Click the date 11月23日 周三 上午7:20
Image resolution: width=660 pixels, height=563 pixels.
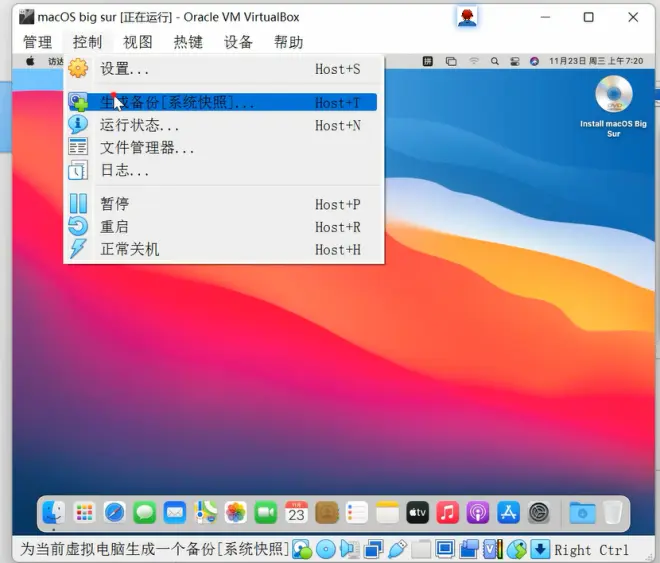[596, 61]
